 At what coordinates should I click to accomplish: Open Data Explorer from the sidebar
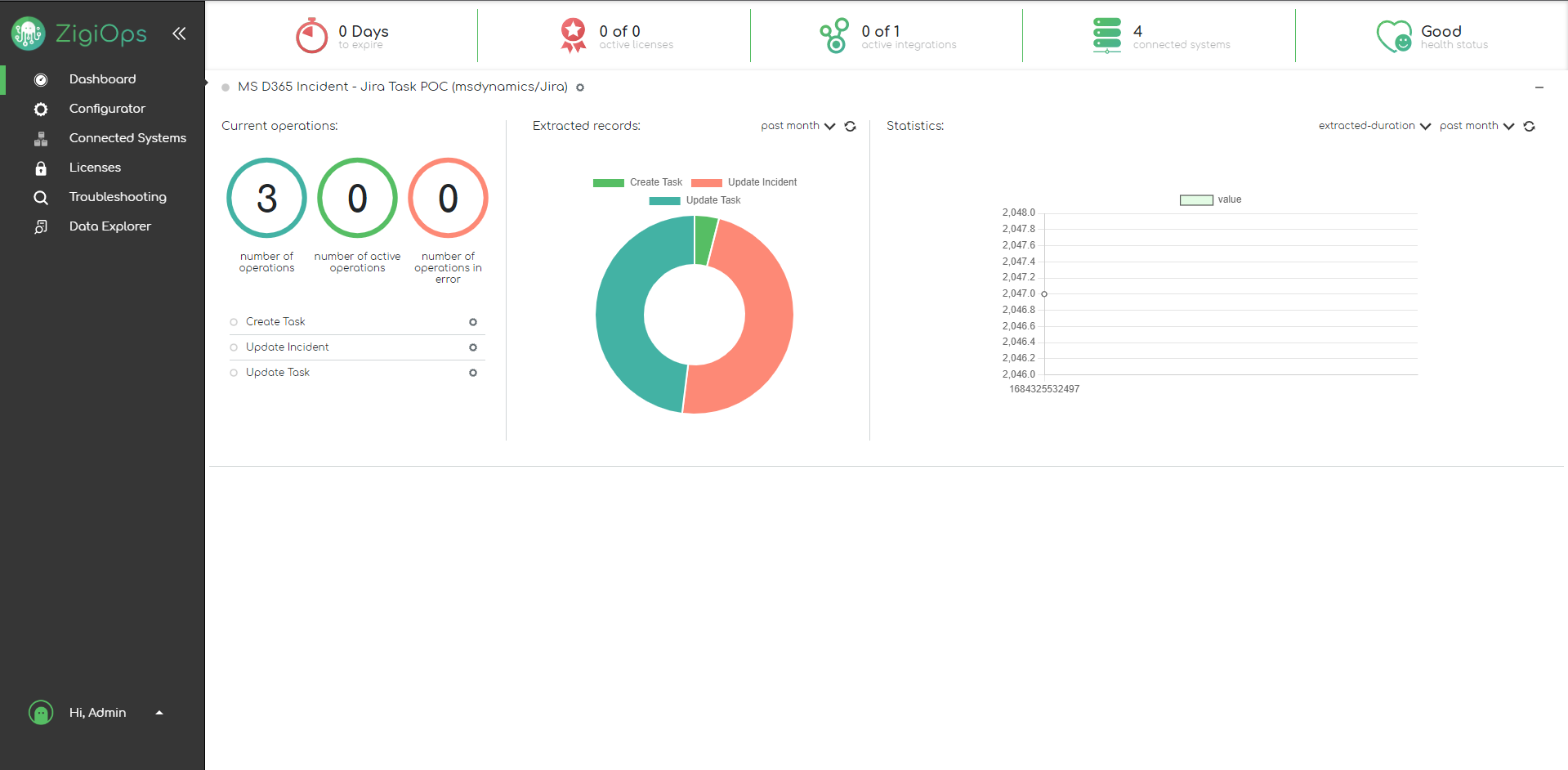[41, 226]
